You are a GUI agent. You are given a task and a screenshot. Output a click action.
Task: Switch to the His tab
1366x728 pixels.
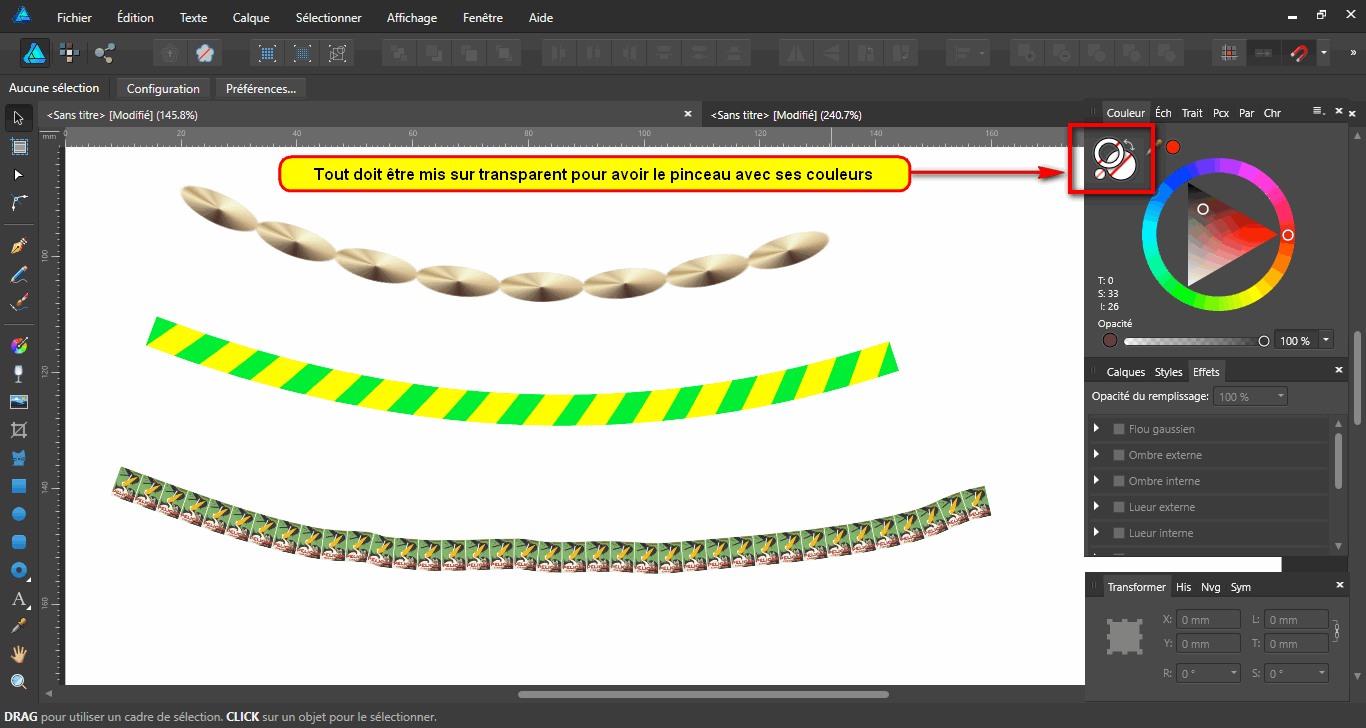click(1184, 587)
